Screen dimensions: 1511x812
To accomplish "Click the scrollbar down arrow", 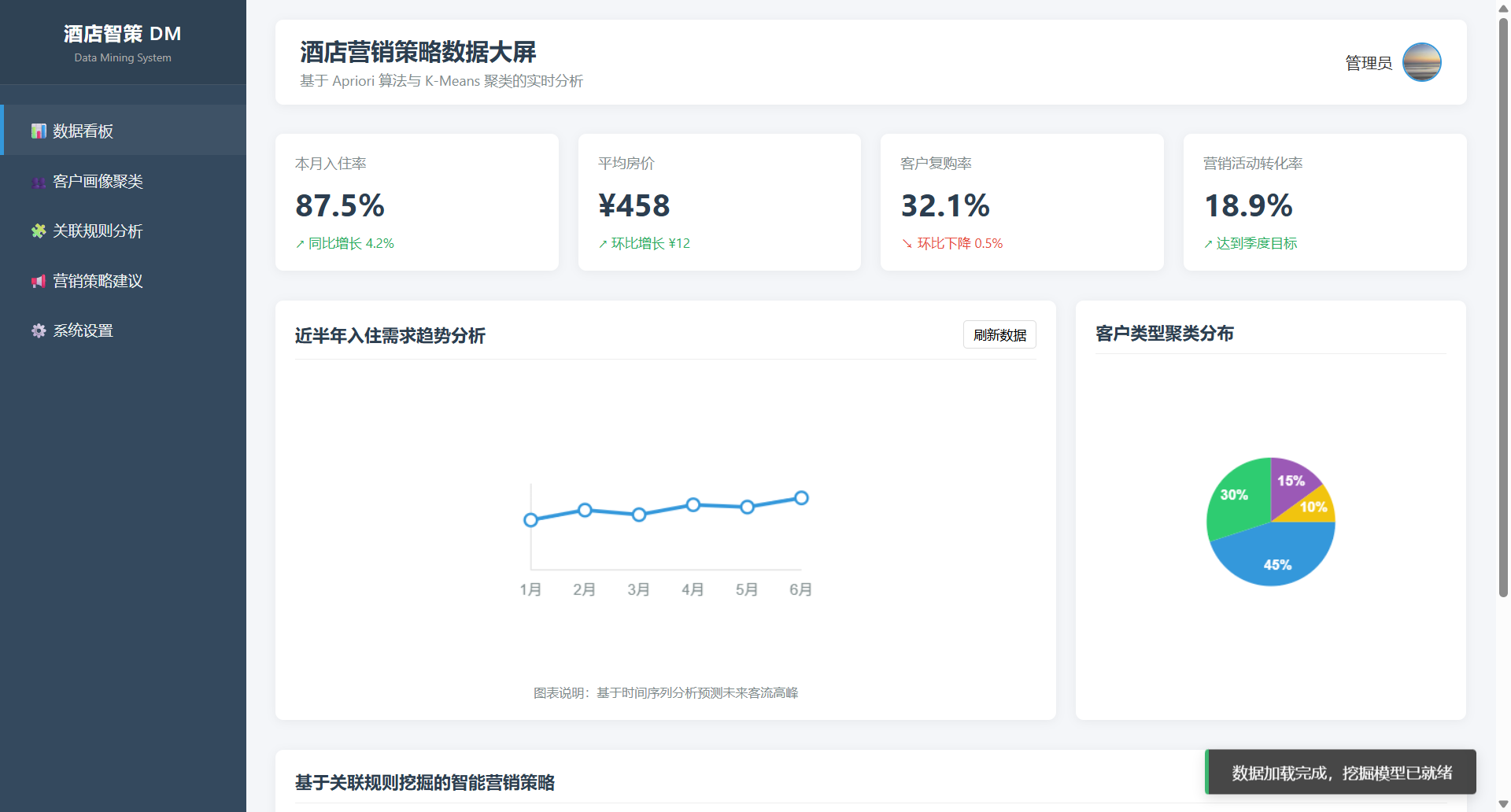I will [1503, 803].
